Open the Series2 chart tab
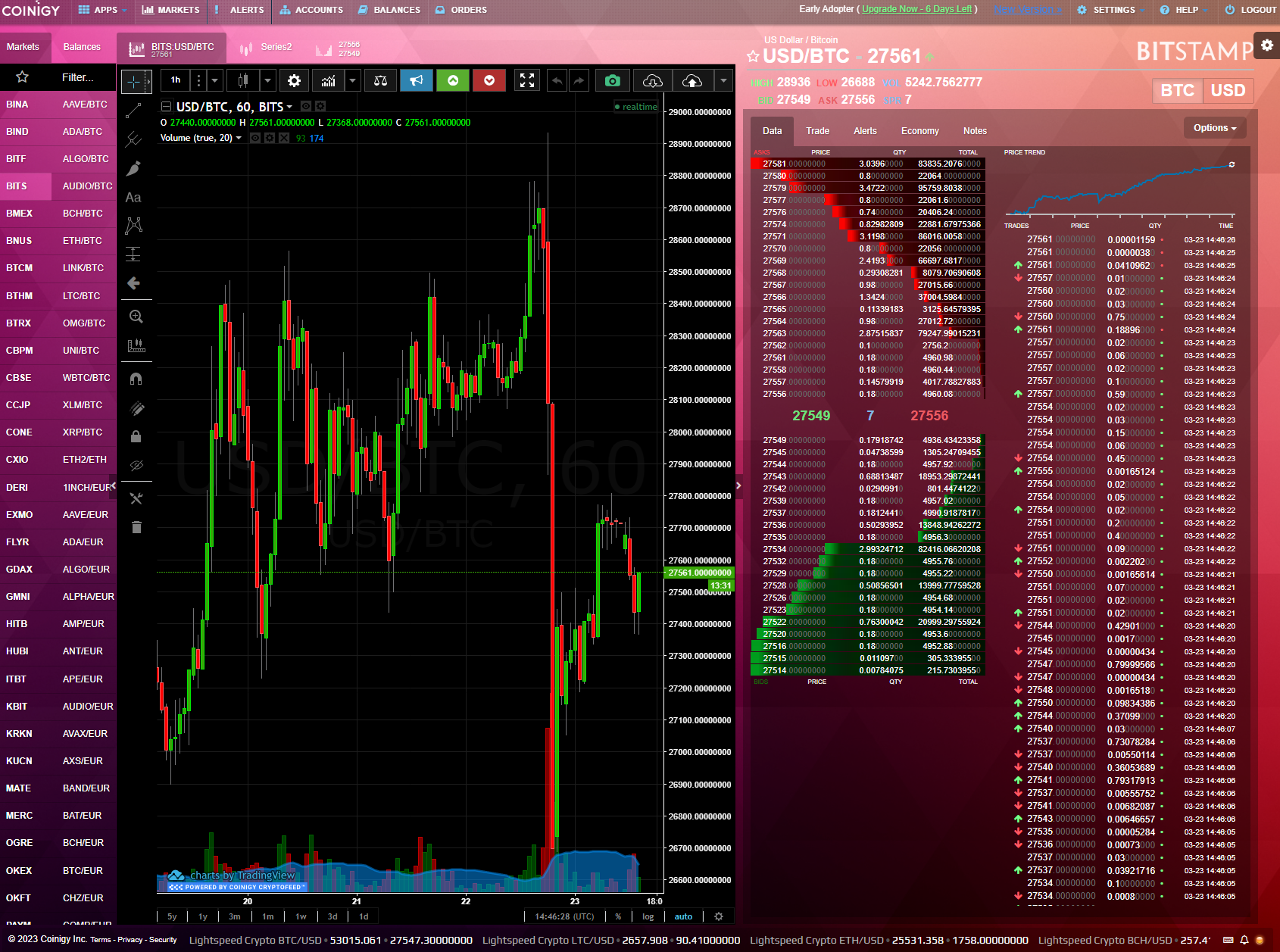The height and width of the screenshot is (952, 1280). pos(266,47)
